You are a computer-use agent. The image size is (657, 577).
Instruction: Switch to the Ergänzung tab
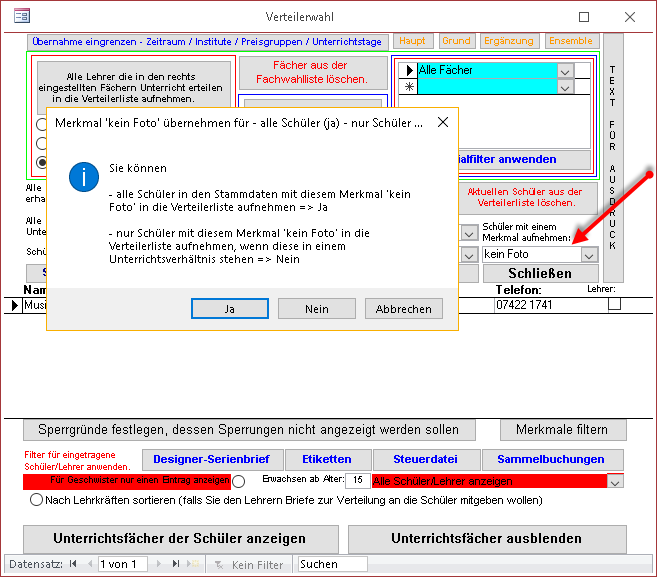pyautogui.click(x=508, y=41)
